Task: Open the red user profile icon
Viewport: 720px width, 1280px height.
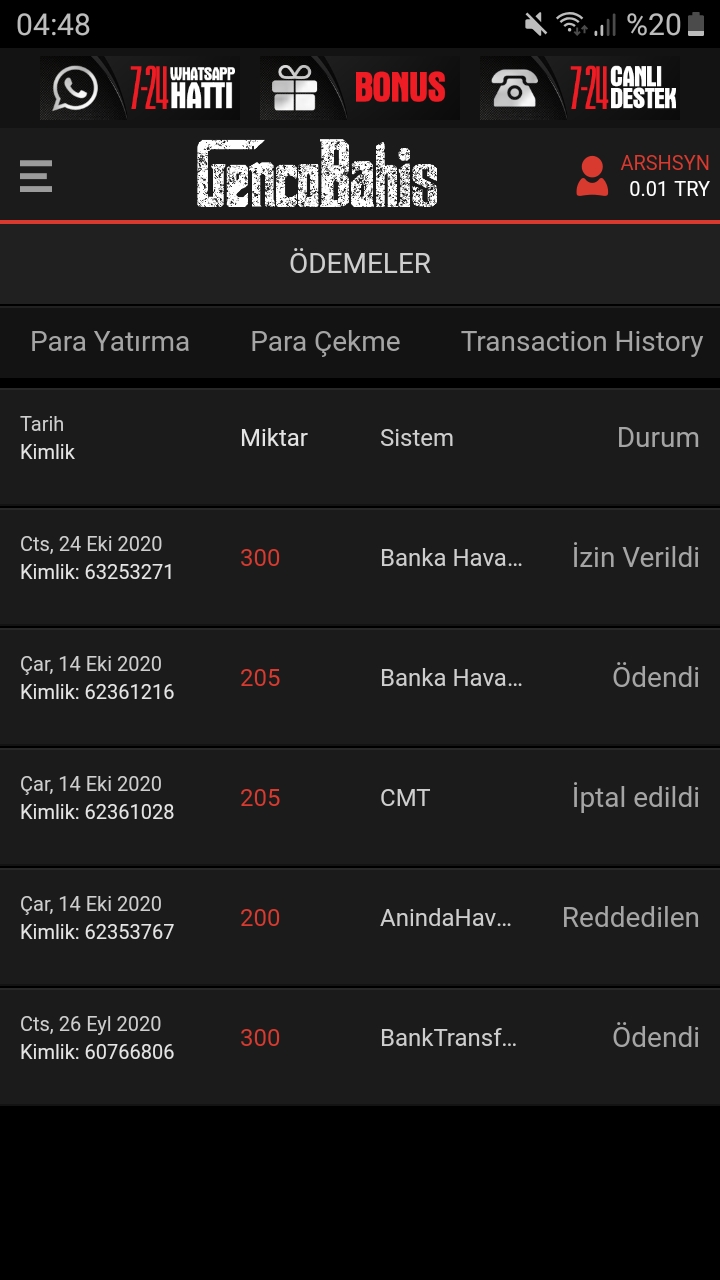Action: tap(592, 176)
